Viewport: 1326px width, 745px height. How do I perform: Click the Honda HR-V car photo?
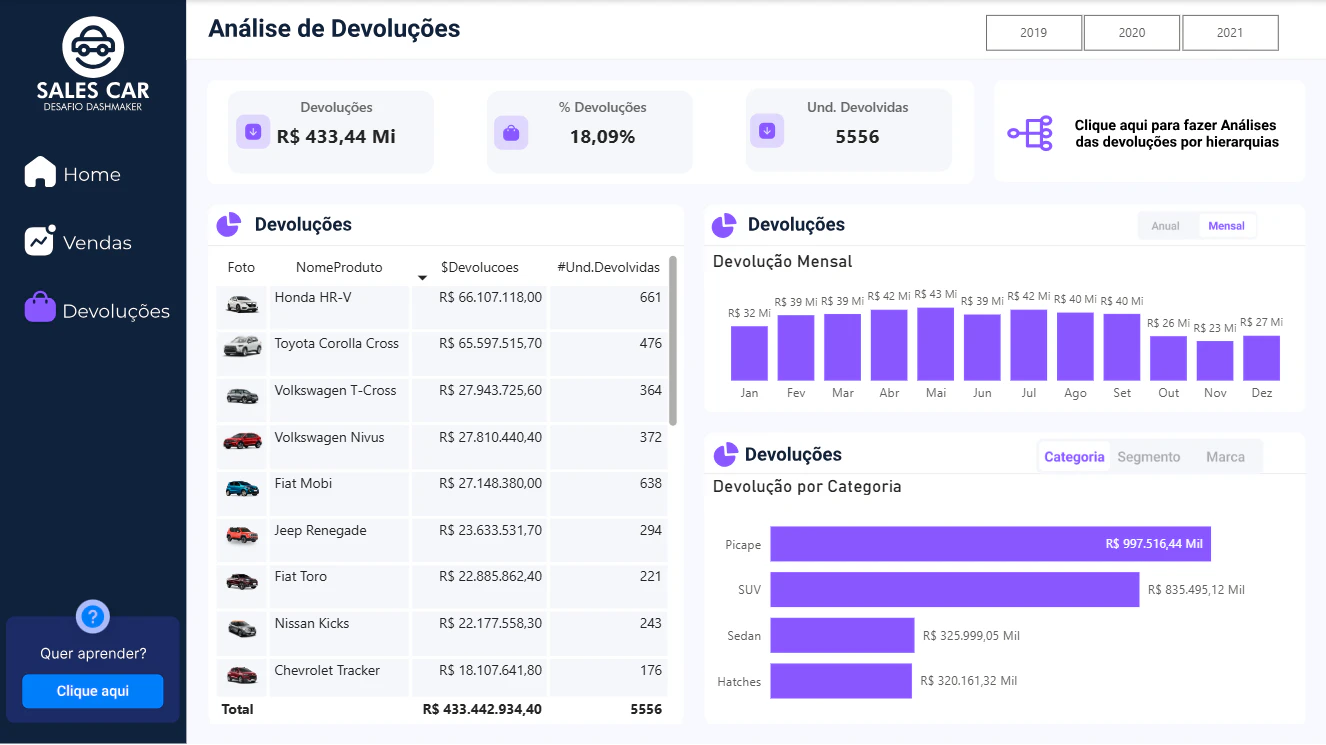[242, 304]
